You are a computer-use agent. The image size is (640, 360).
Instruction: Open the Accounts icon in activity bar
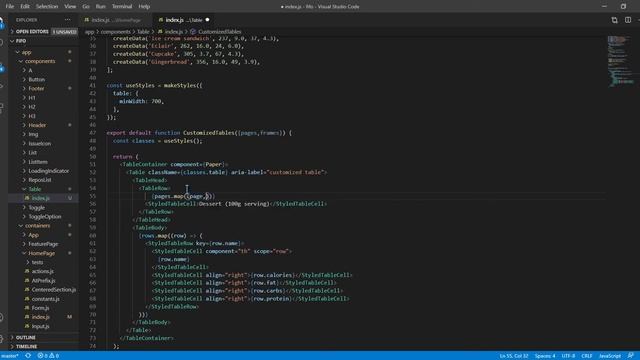2,318
